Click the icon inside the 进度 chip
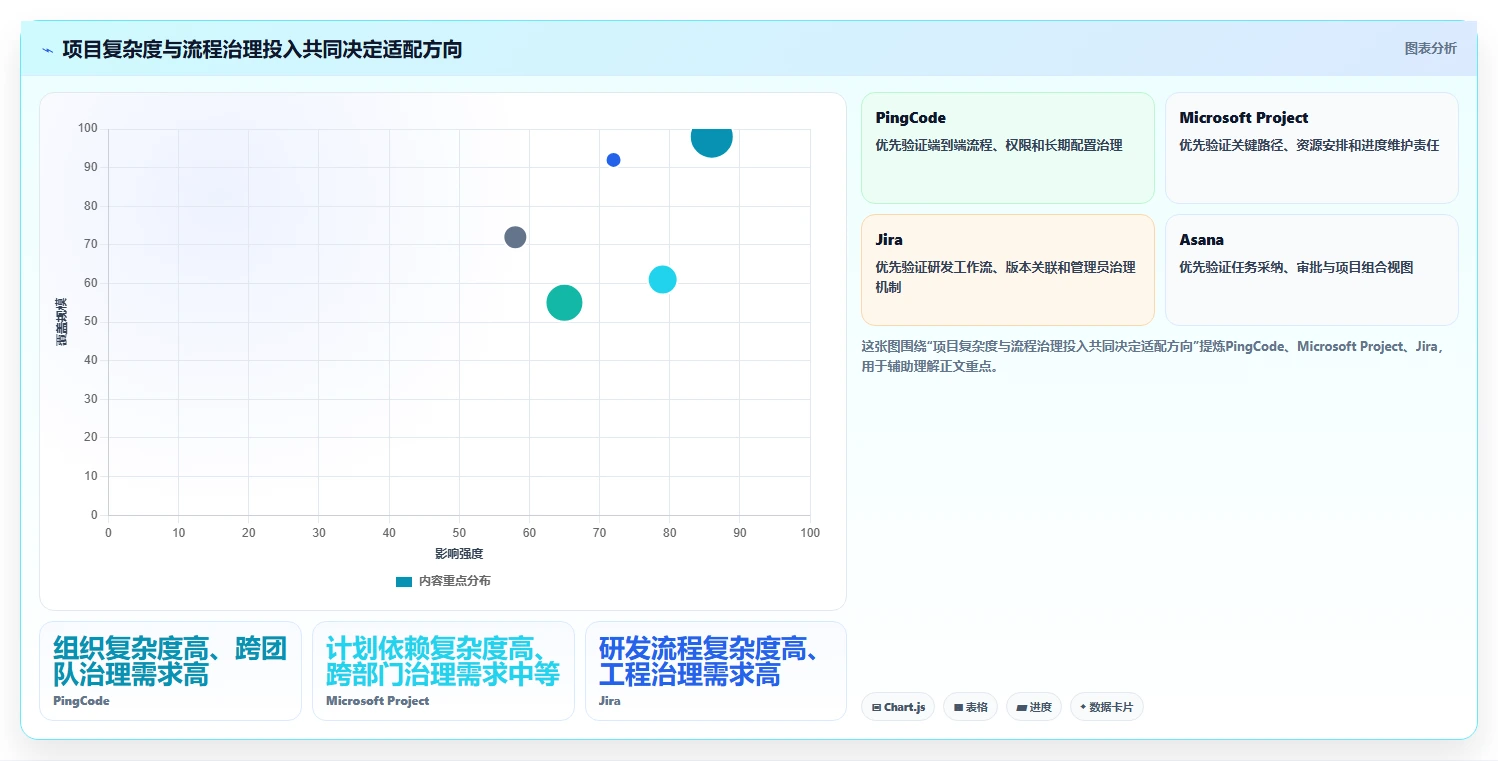Screen dimensions: 1498x761 tap(1021, 707)
